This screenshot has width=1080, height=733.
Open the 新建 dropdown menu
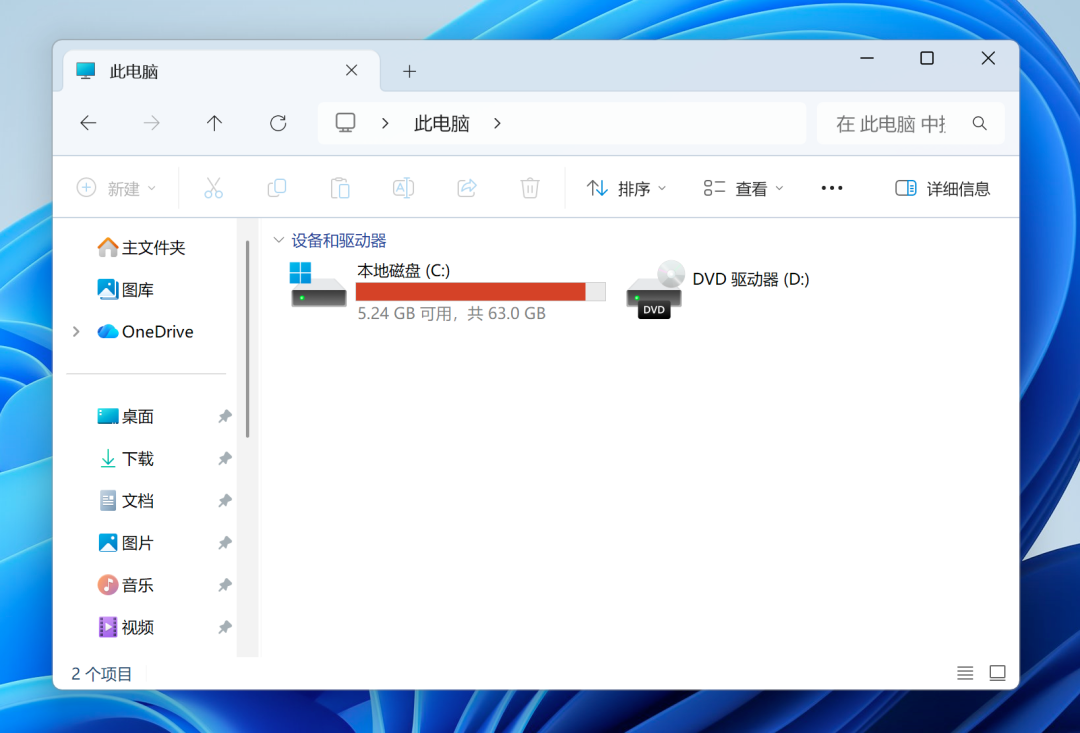[x=116, y=188]
